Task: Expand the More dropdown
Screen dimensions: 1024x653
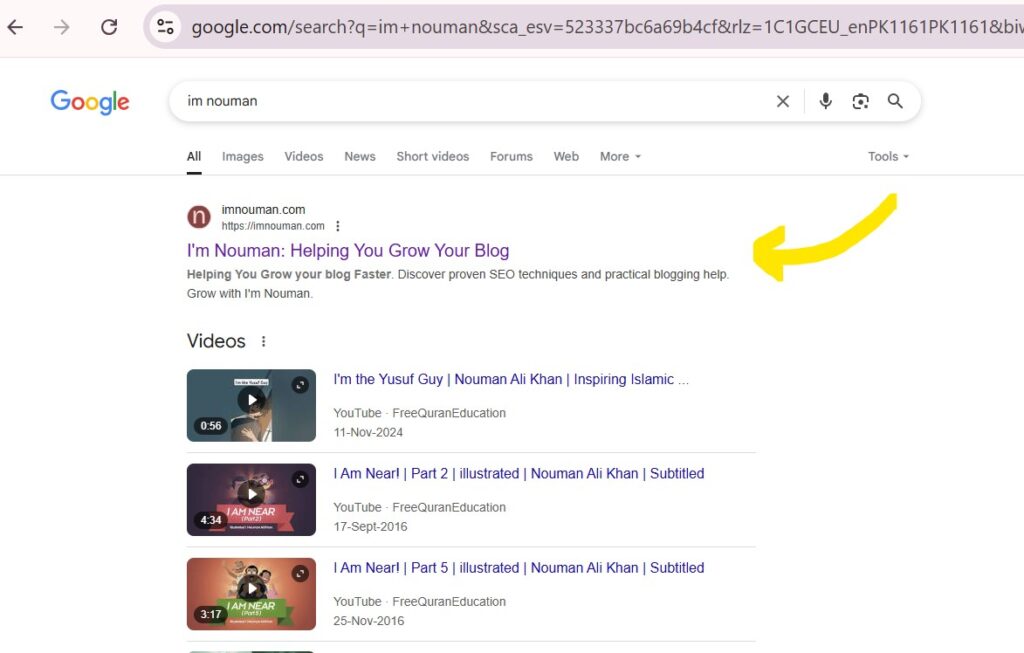Action: pyautogui.click(x=620, y=157)
